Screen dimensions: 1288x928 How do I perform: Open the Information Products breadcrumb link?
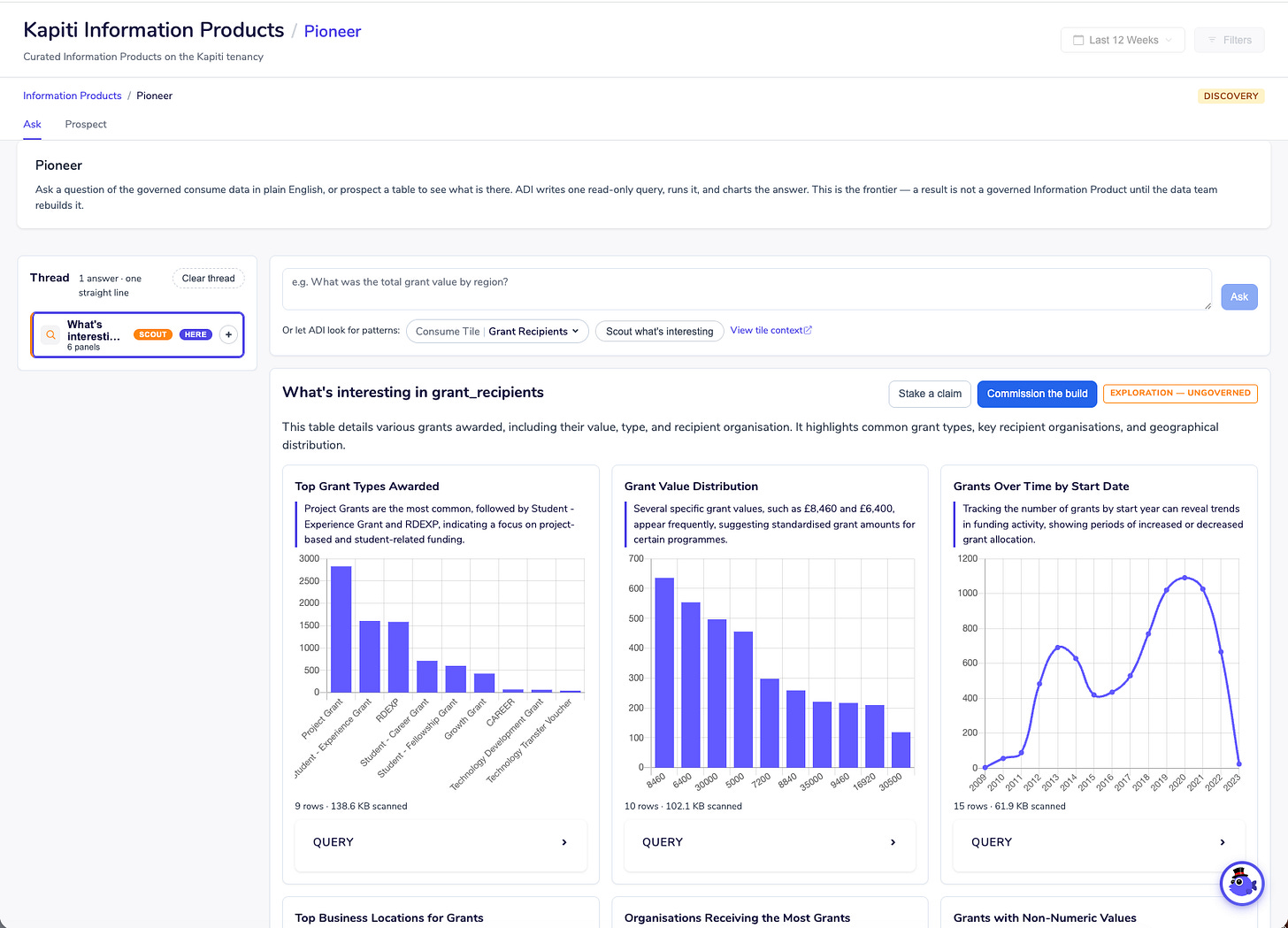[73, 96]
